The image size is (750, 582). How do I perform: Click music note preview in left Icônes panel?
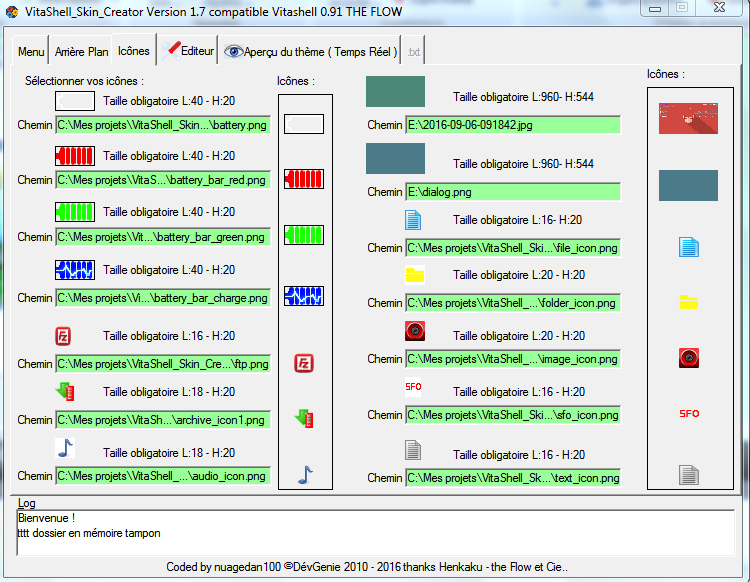305,475
